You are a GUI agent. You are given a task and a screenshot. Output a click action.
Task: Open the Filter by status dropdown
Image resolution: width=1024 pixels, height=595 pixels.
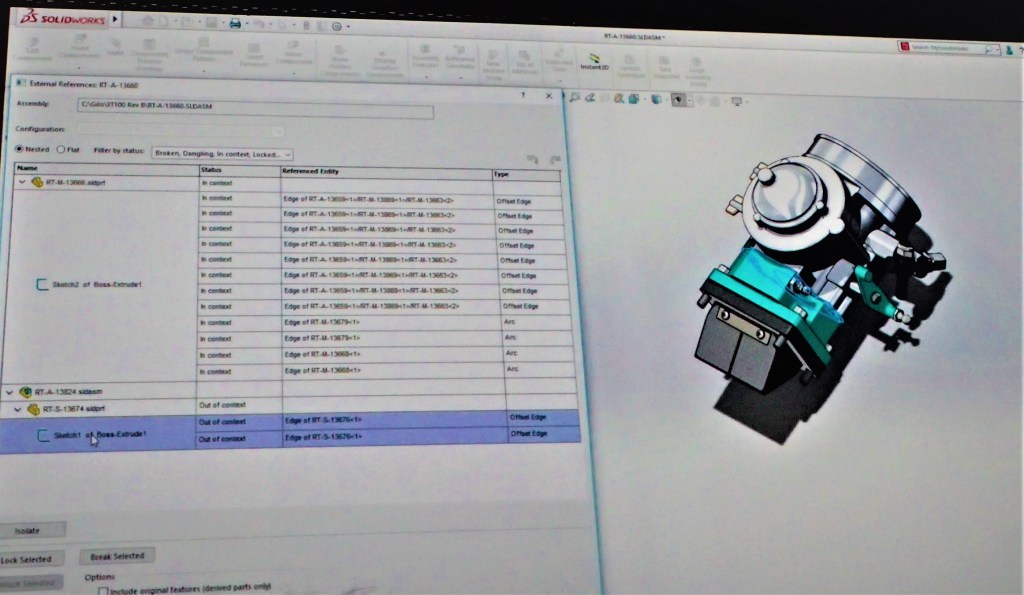coord(221,154)
